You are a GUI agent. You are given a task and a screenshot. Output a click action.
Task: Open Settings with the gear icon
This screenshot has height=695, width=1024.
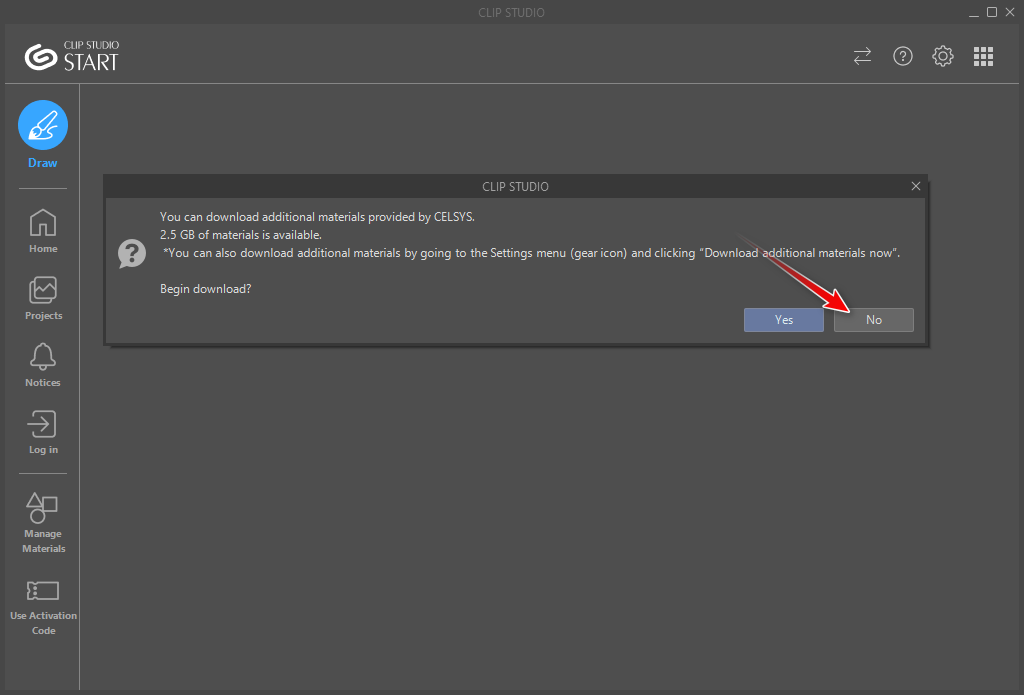coord(943,56)
